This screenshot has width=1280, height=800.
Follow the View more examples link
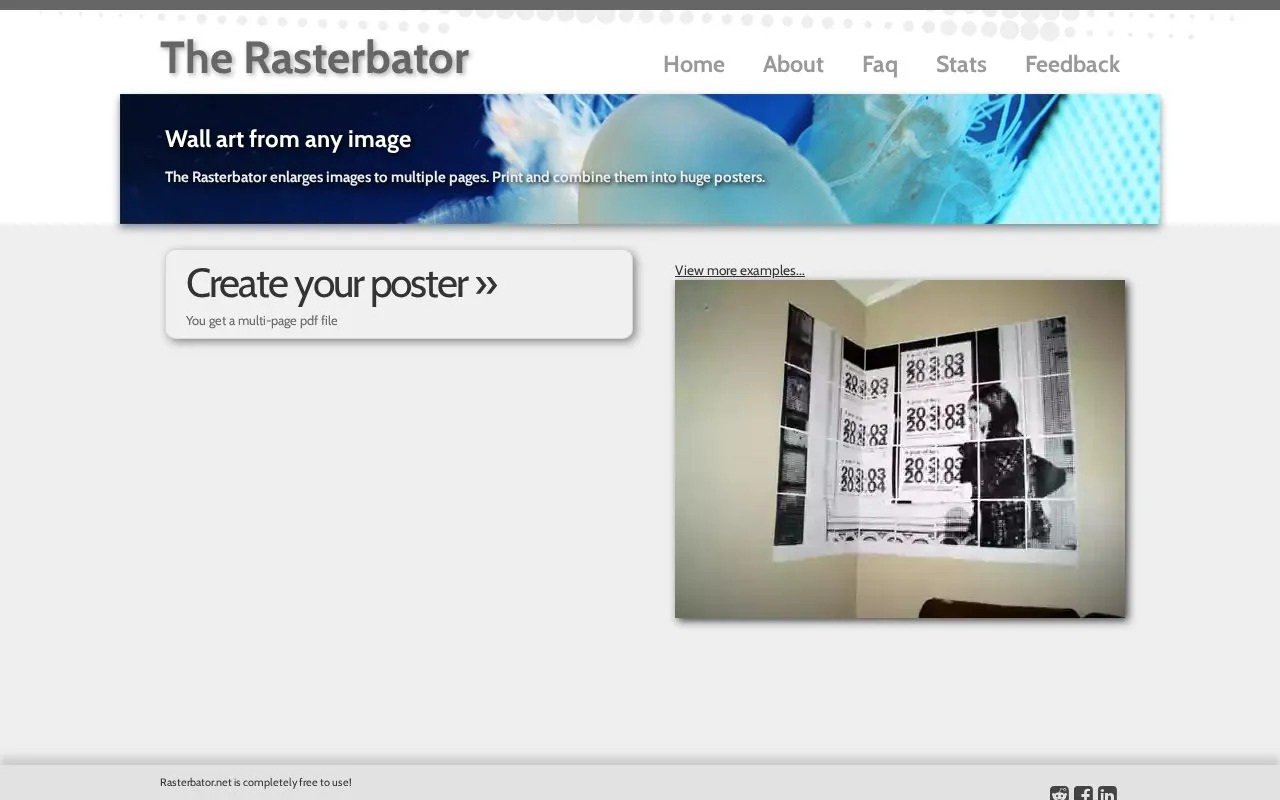739,270
